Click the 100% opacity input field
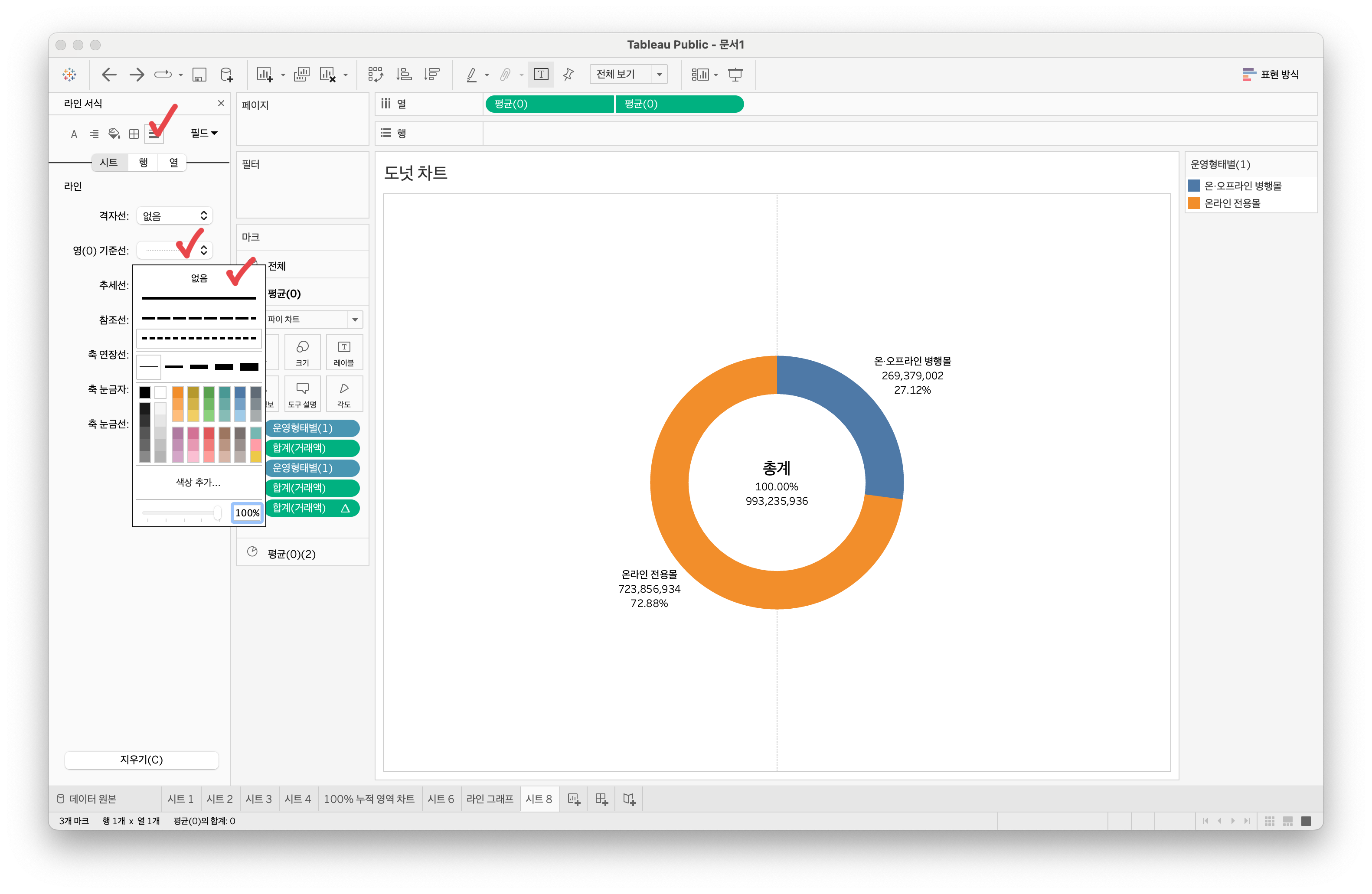 tap(247, 513)
